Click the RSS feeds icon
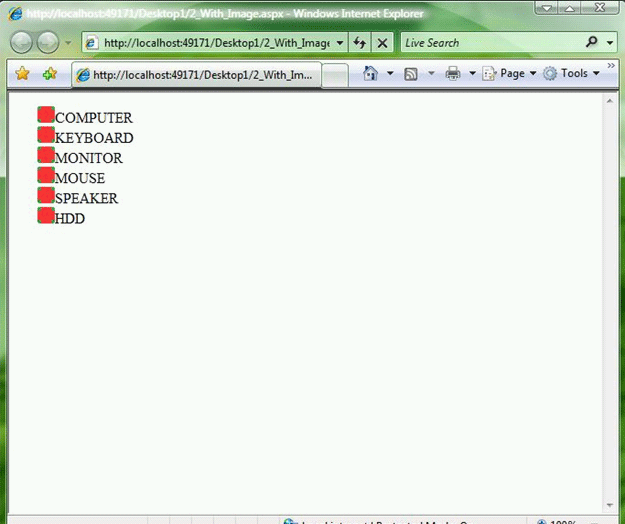The width and height of the screenshot is (625, 524). [x=411, y=74]
